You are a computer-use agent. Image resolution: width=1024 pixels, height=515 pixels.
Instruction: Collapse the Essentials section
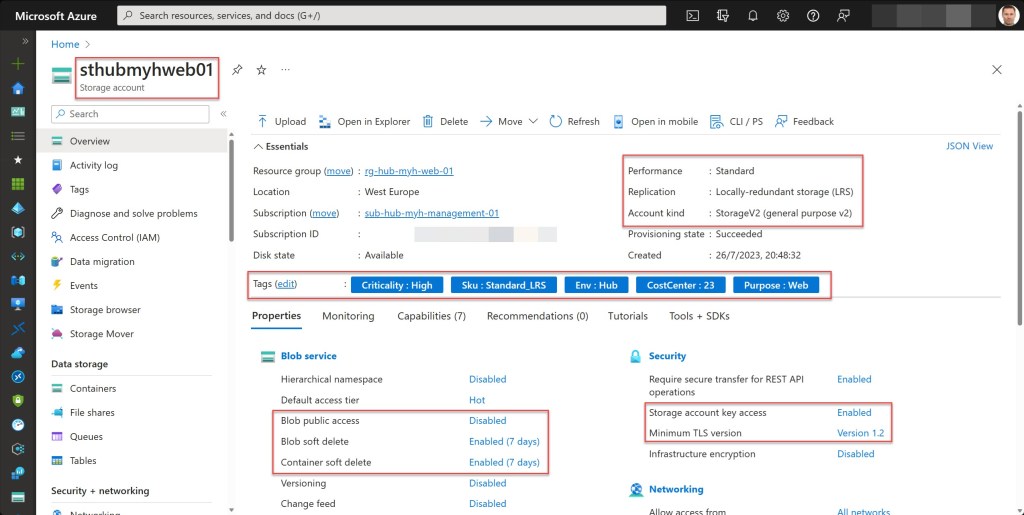[259, 147]
